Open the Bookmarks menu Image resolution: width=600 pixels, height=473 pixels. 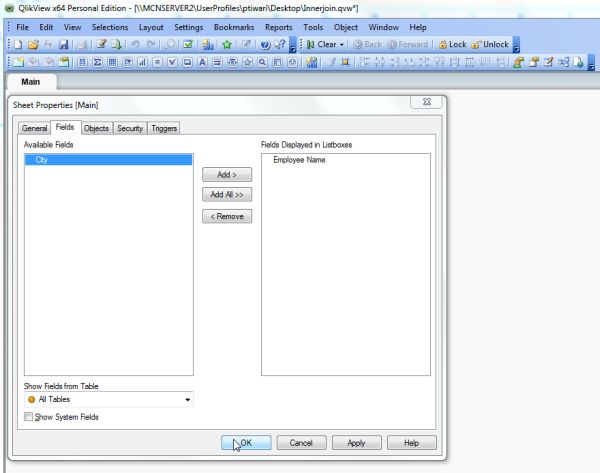(x=234, y=27)
